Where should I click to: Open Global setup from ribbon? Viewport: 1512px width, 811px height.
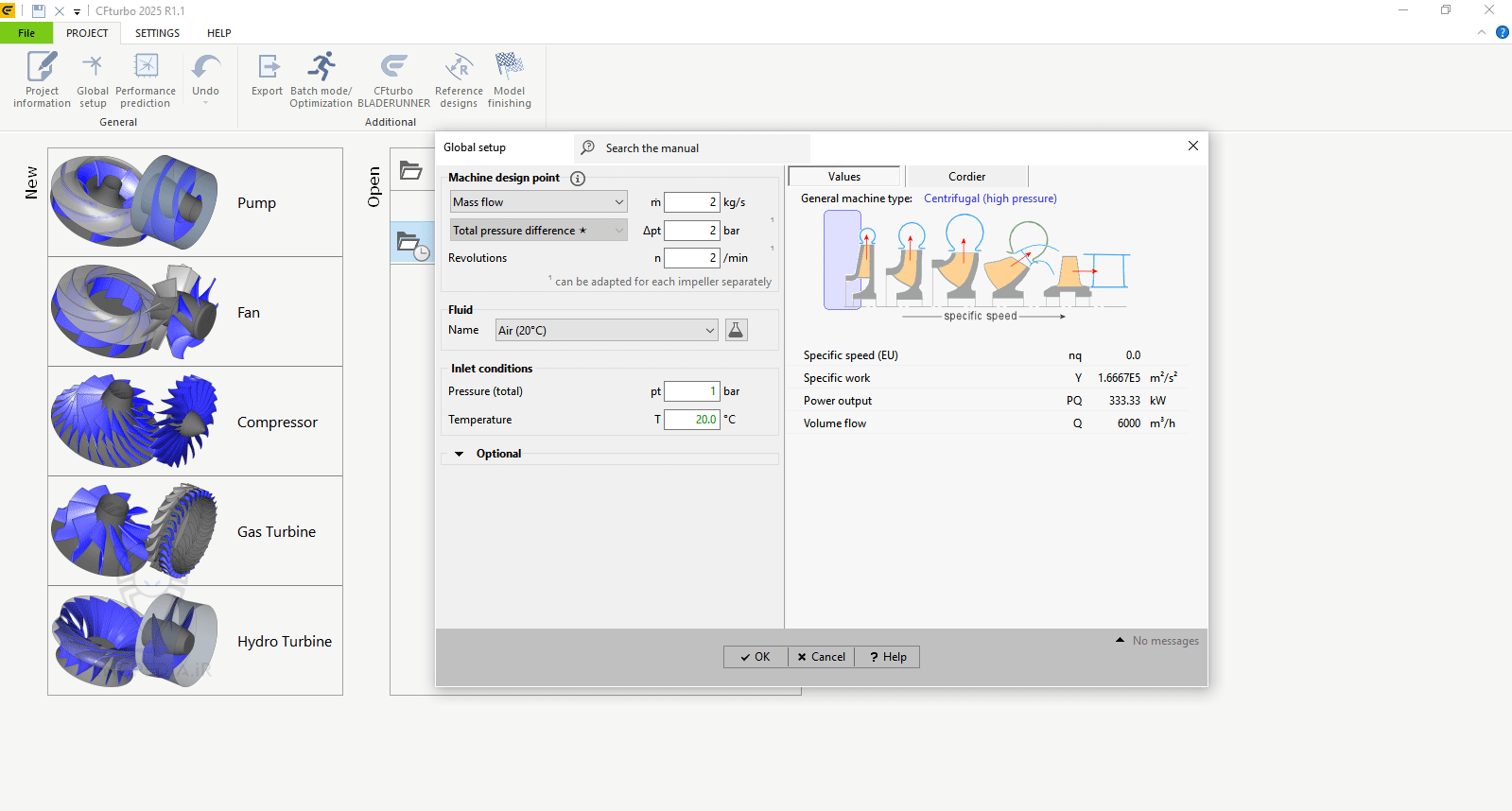93,79
